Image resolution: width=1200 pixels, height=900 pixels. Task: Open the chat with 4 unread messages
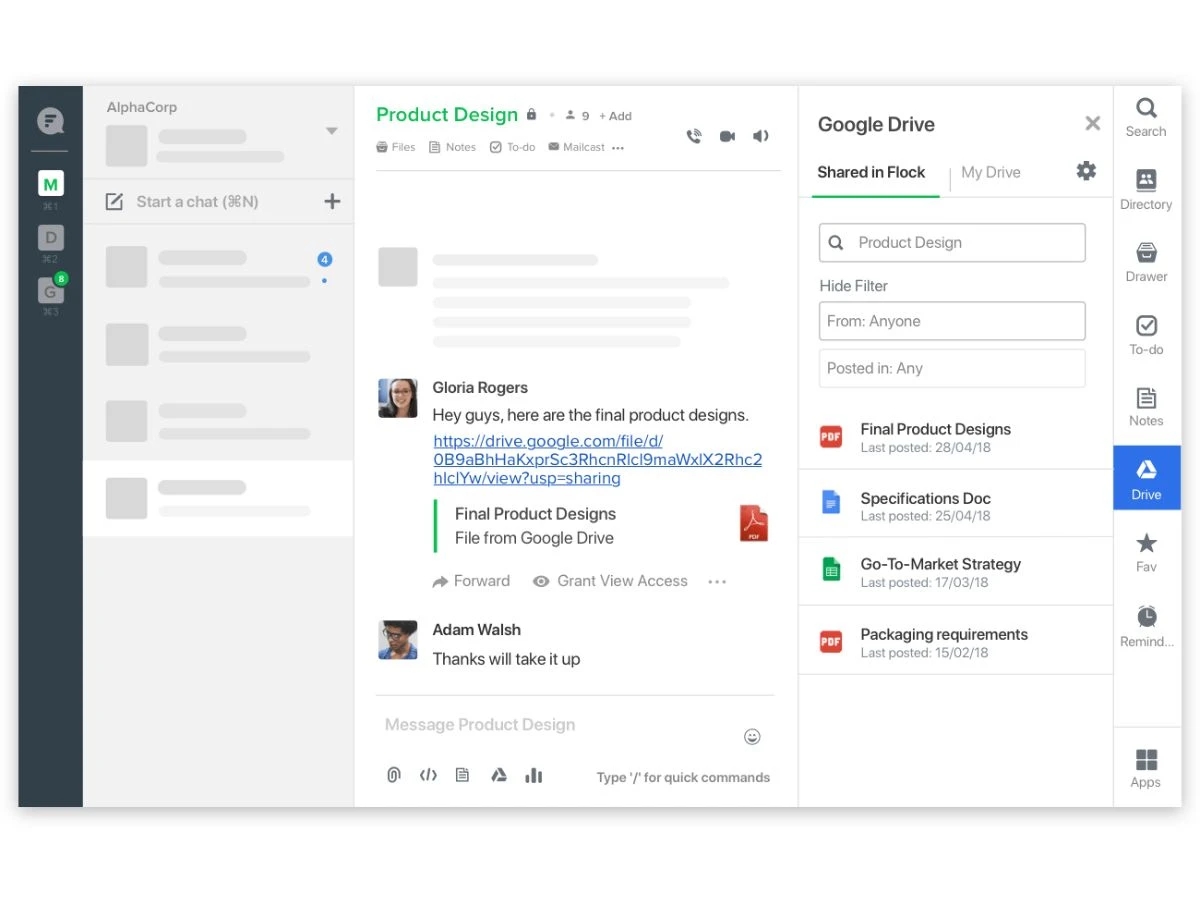pyautogui.click(x=218, y=268)
